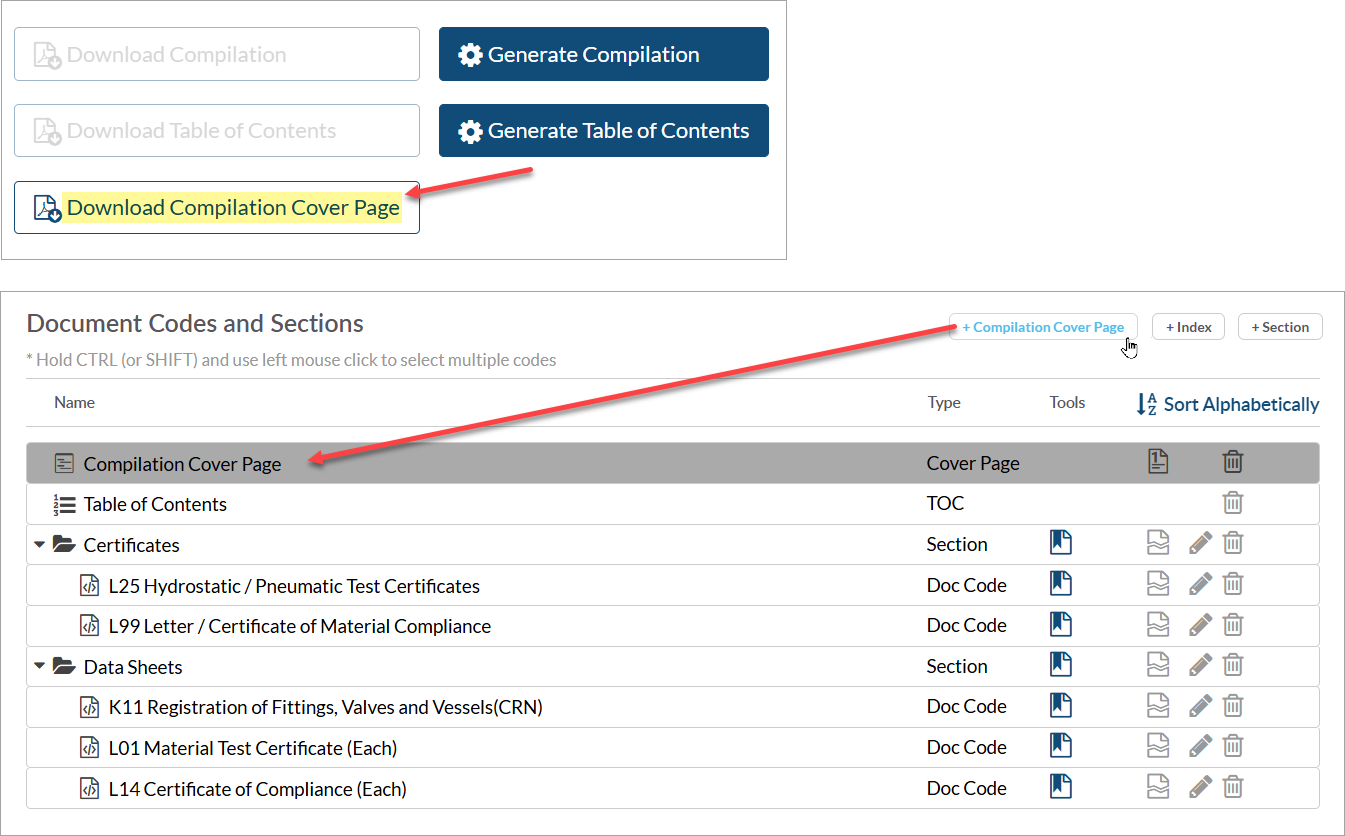
Task: Select the Compilation Cover Page row
Action: (x=673, y=463)
